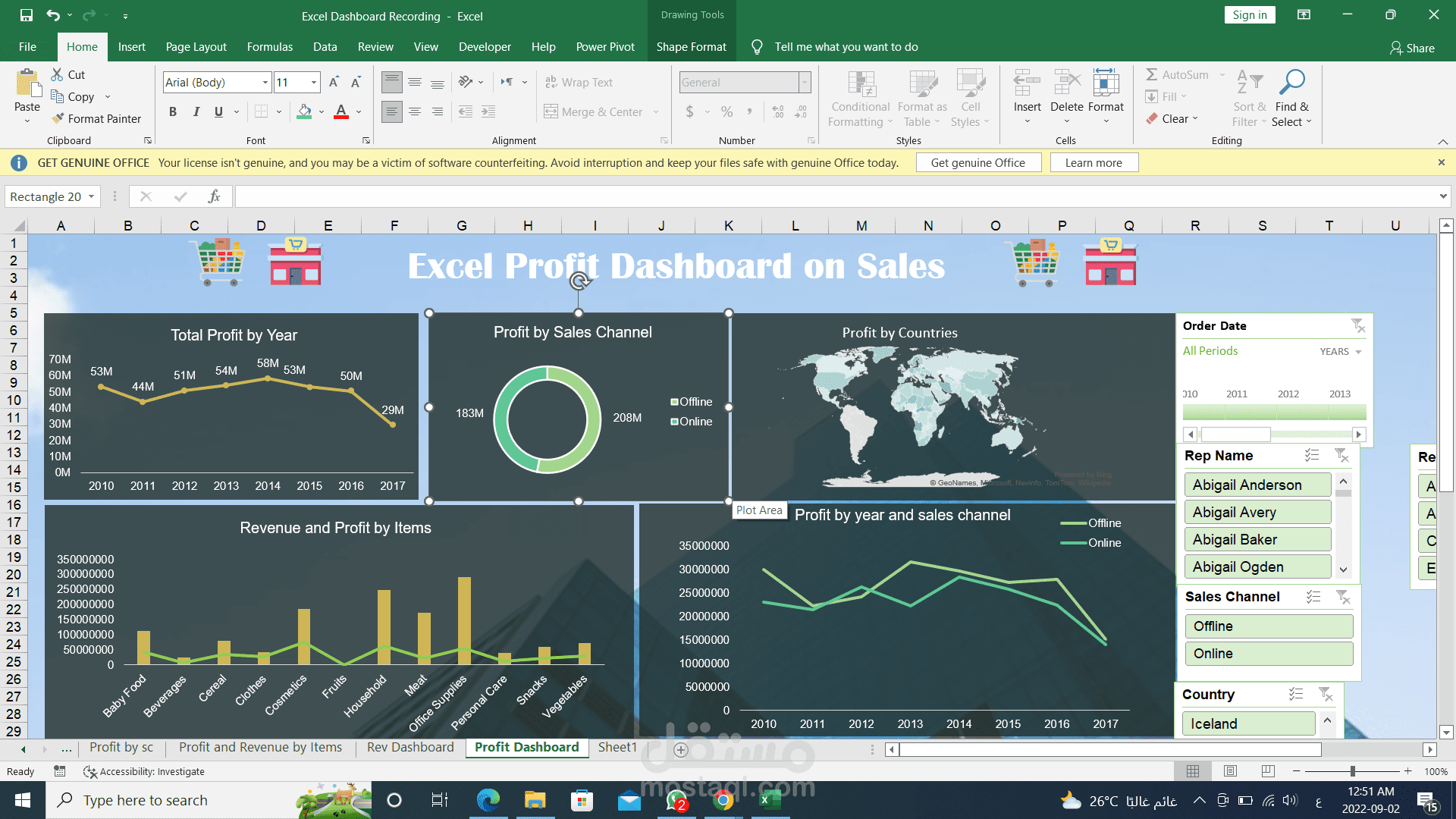Screen dimensions: 1456x819
Task: Open the font name dropdown
Action: 265,83
